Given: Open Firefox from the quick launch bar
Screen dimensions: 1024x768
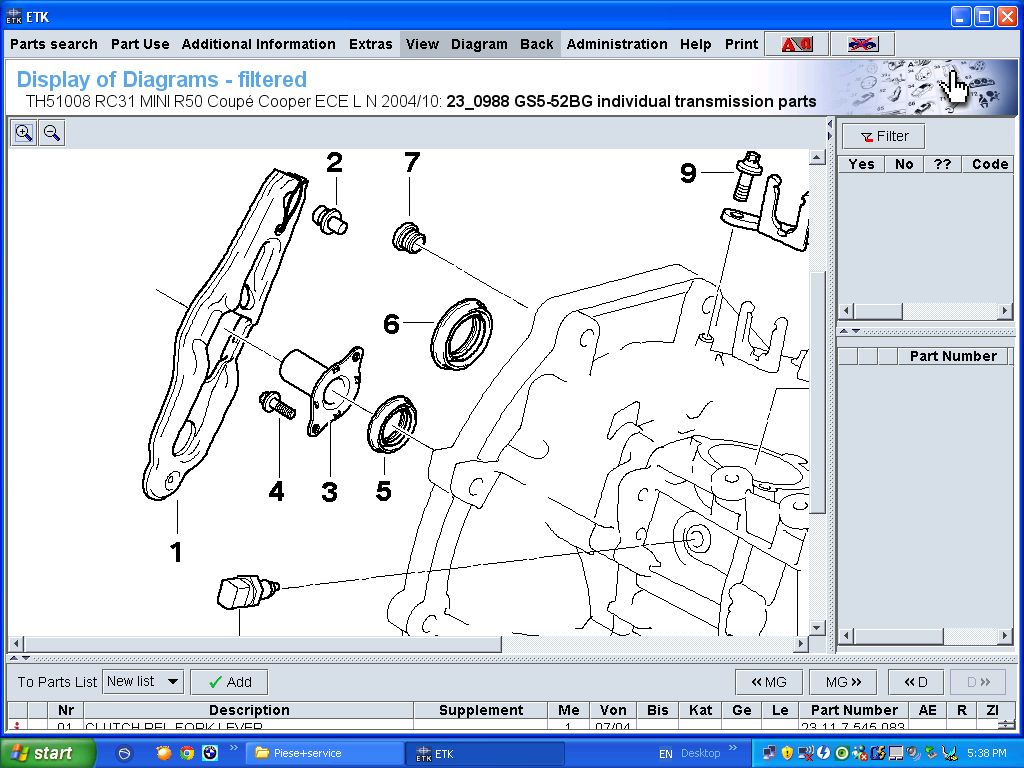Looking at the screenshot, I should (164, 753).
